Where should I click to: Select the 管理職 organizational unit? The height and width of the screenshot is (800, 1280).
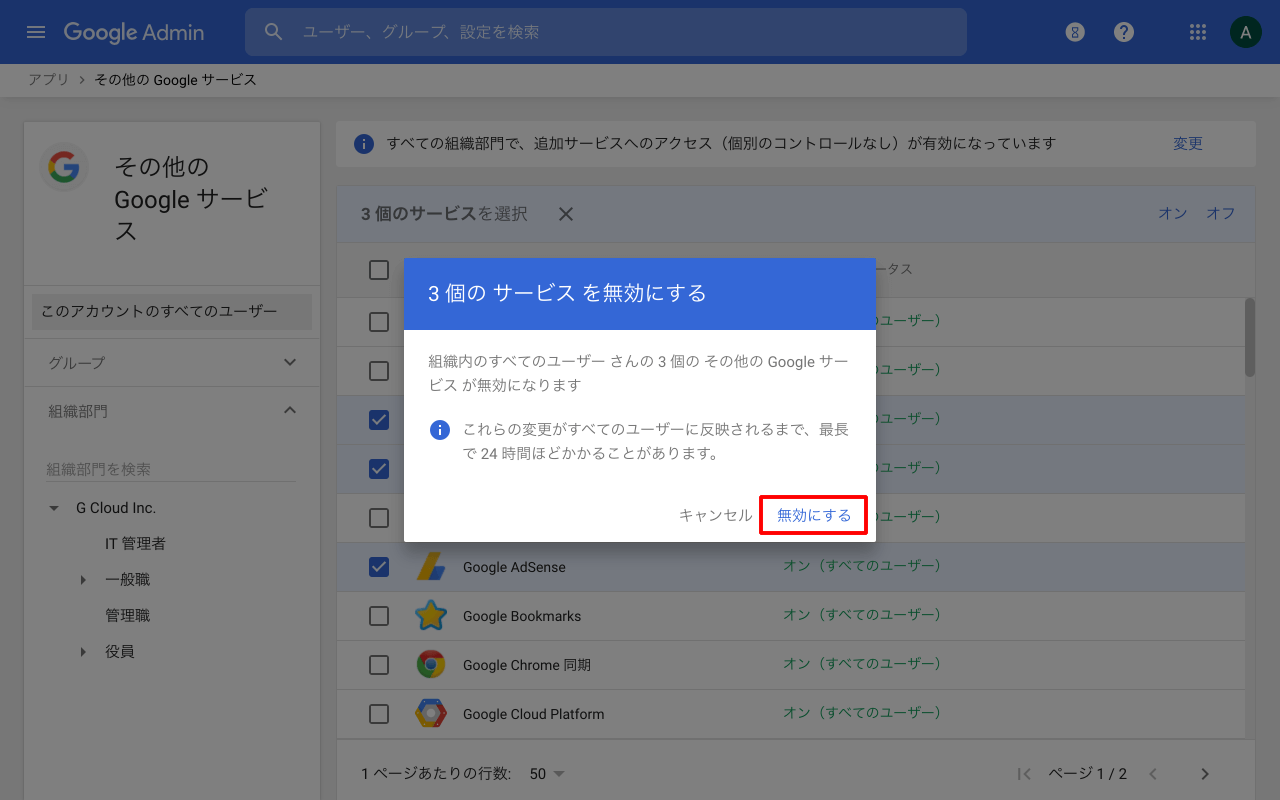click(128, 616)
